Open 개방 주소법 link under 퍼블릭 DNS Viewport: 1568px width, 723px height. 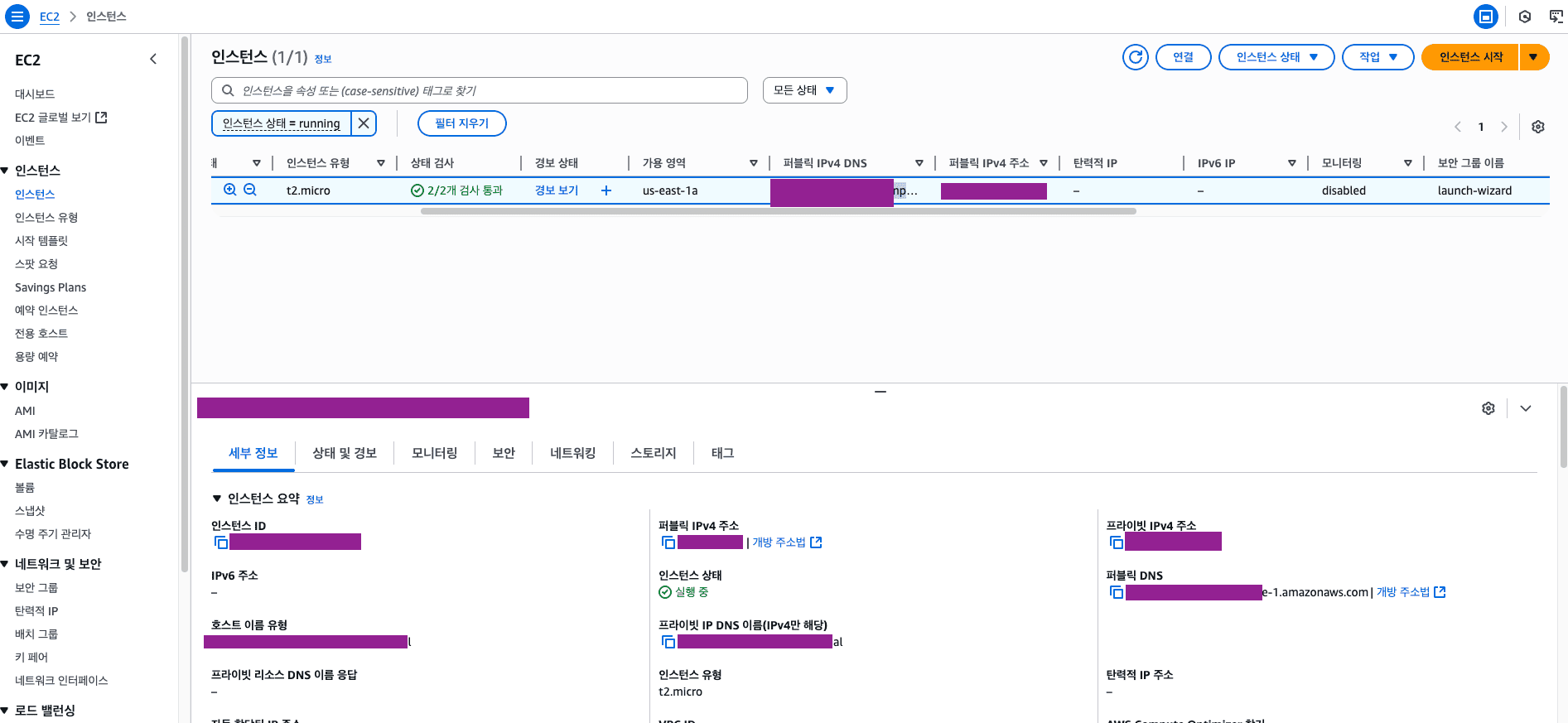pos(1411,592)
